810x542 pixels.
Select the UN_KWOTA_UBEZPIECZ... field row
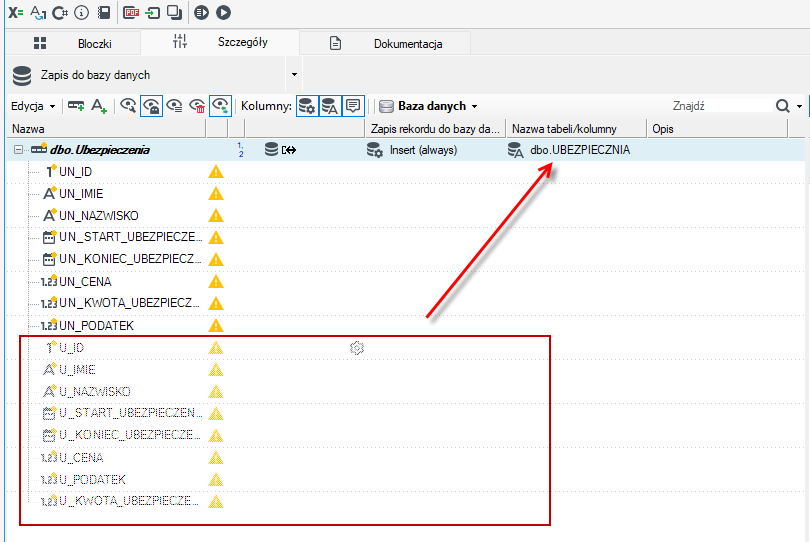[406, 303]
